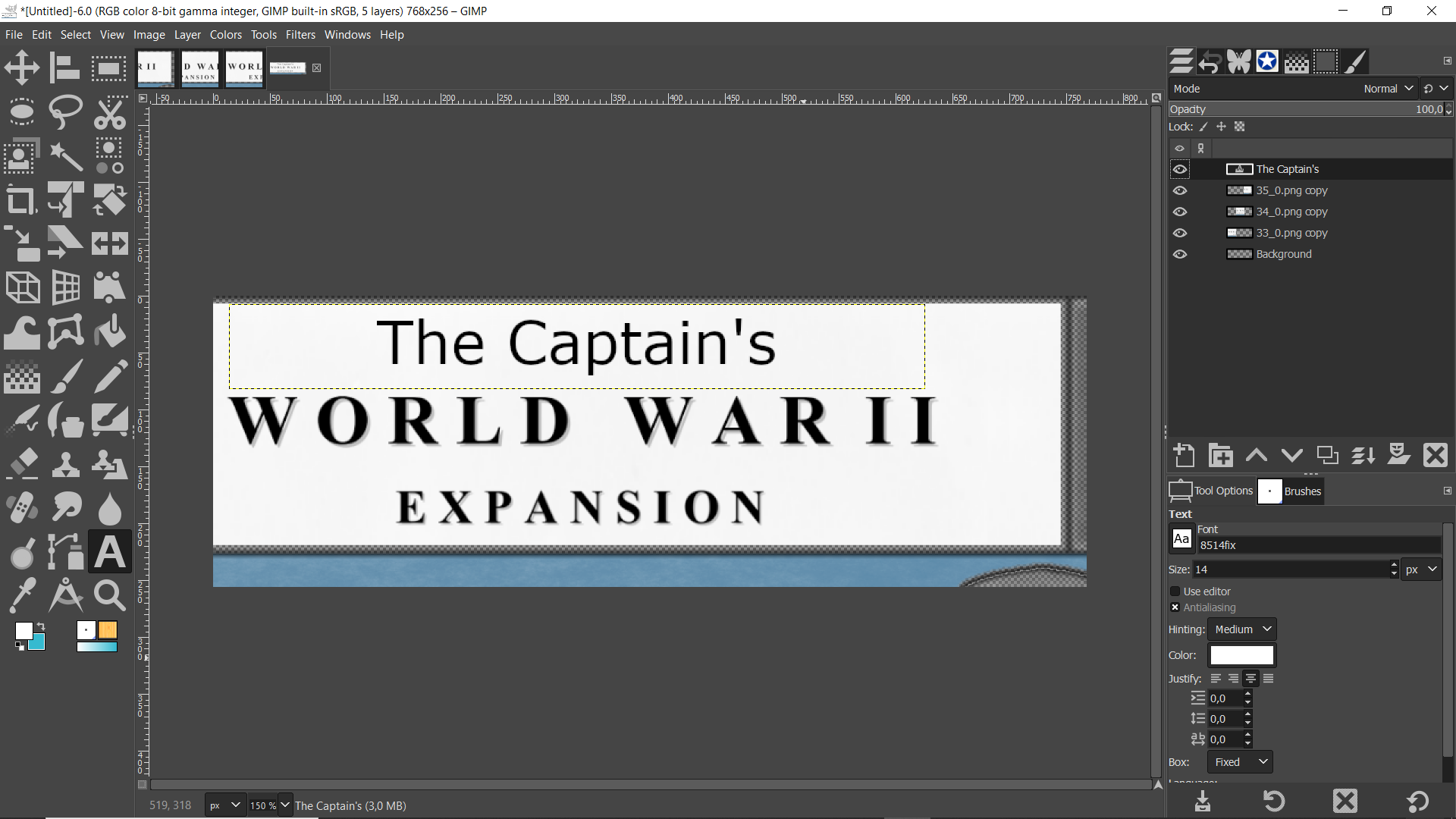
Task: Select the Warp Transform tool
Action: pyautogui.click(x=22, y=332)
